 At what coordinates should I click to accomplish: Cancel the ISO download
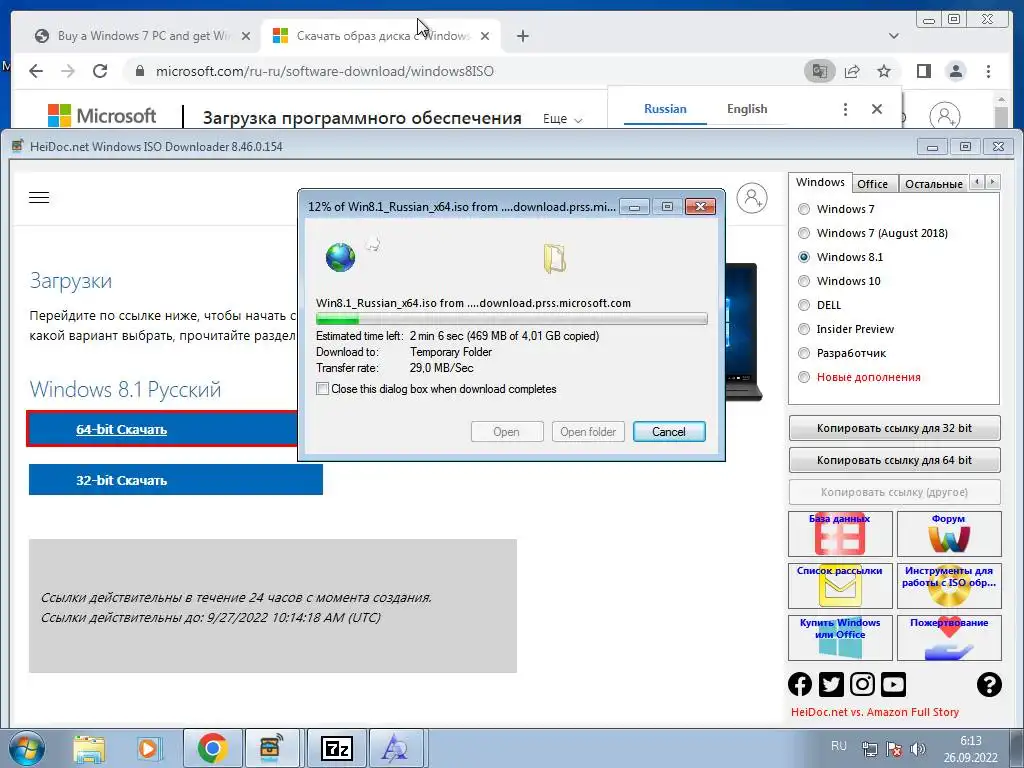669,432
